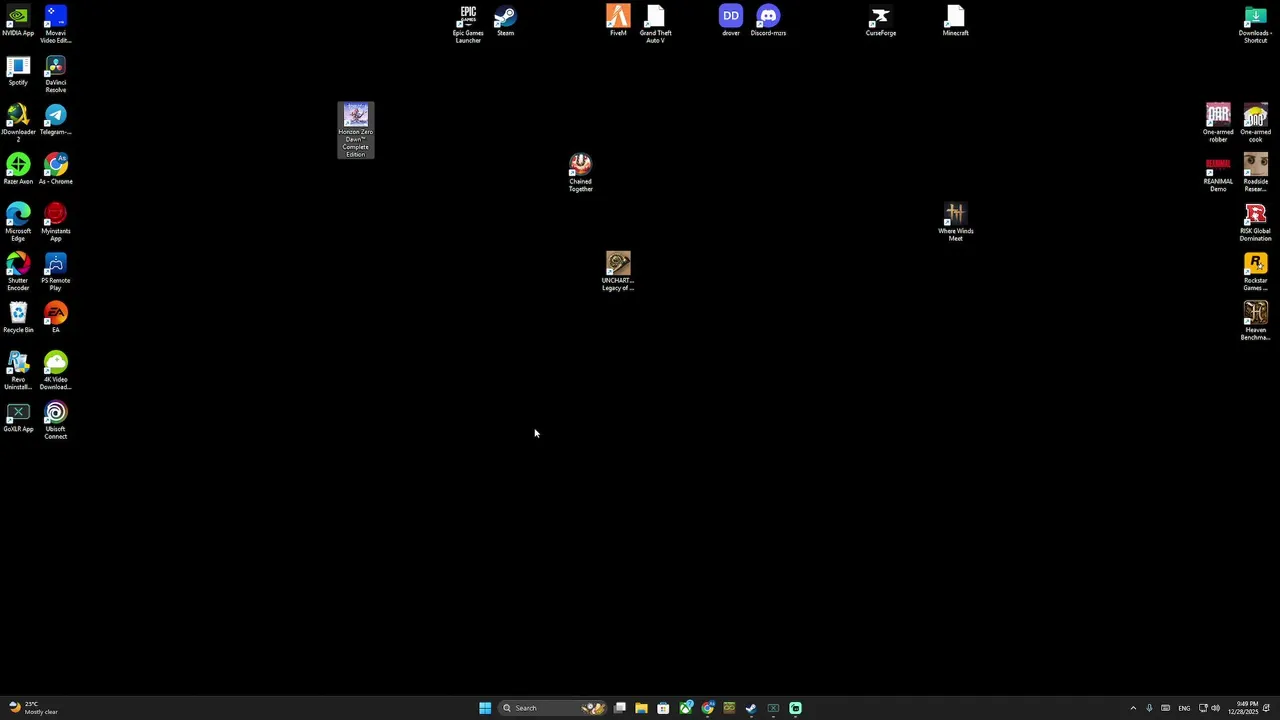Screen dimensions: 1280x720
Task: Select the RISK Global Domination icon
Action: pyautogui.click(x=1255, y=223)
